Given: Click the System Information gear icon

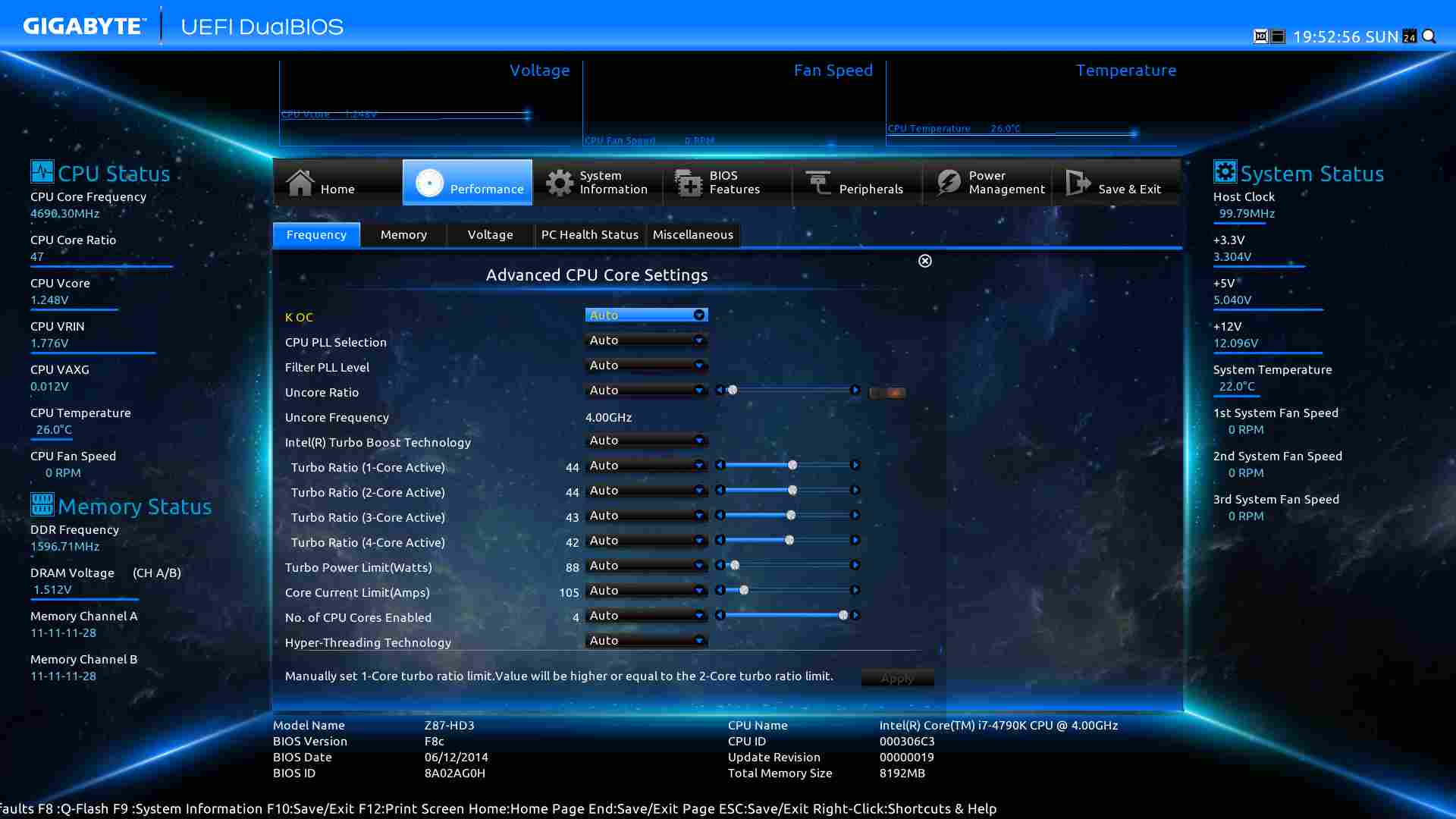Looking at the screenshot, I should tap(560, 183).
